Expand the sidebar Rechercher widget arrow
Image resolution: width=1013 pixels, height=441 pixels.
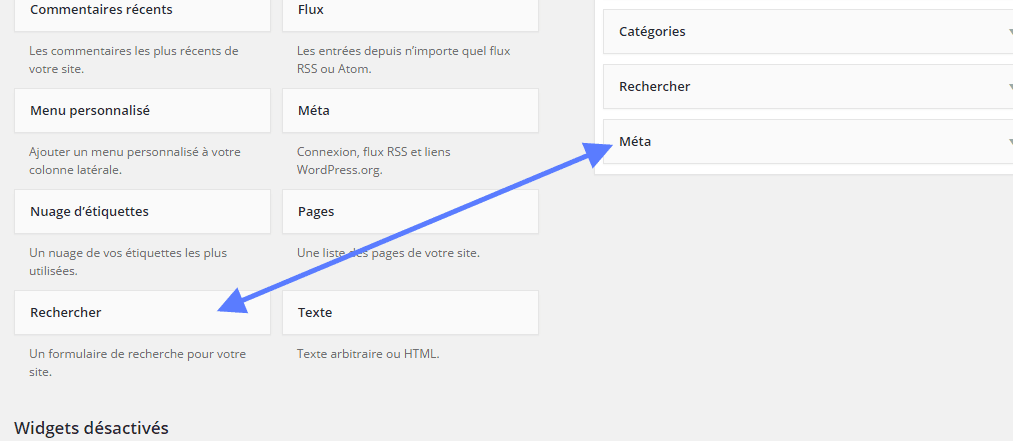coord(1009,87)
